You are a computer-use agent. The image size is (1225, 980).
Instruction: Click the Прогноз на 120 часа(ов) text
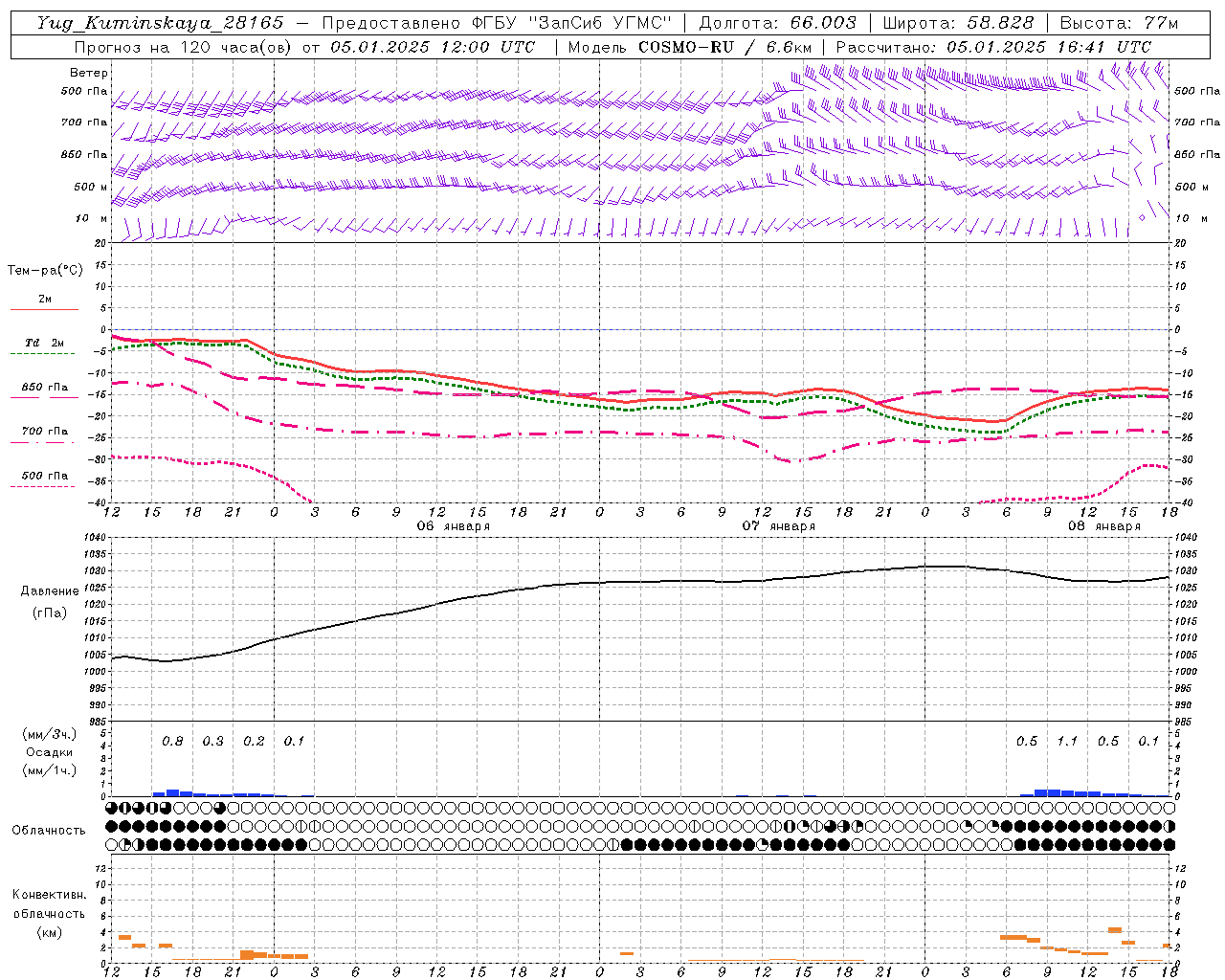coord(184,47)
